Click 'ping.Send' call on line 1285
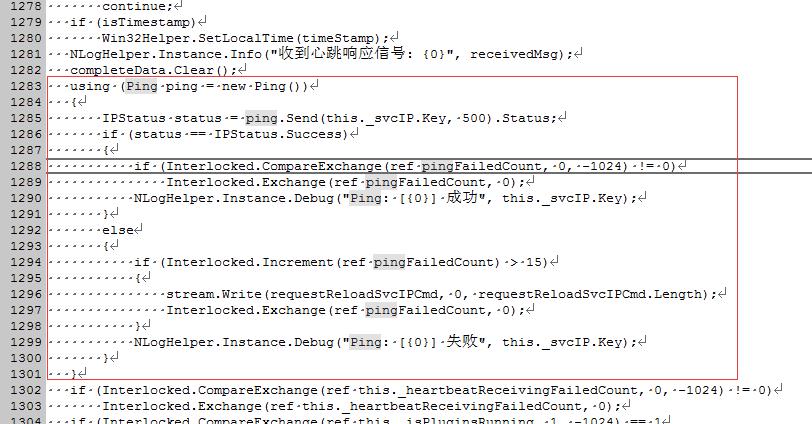 pyautogui.click(x=281, y=118)
